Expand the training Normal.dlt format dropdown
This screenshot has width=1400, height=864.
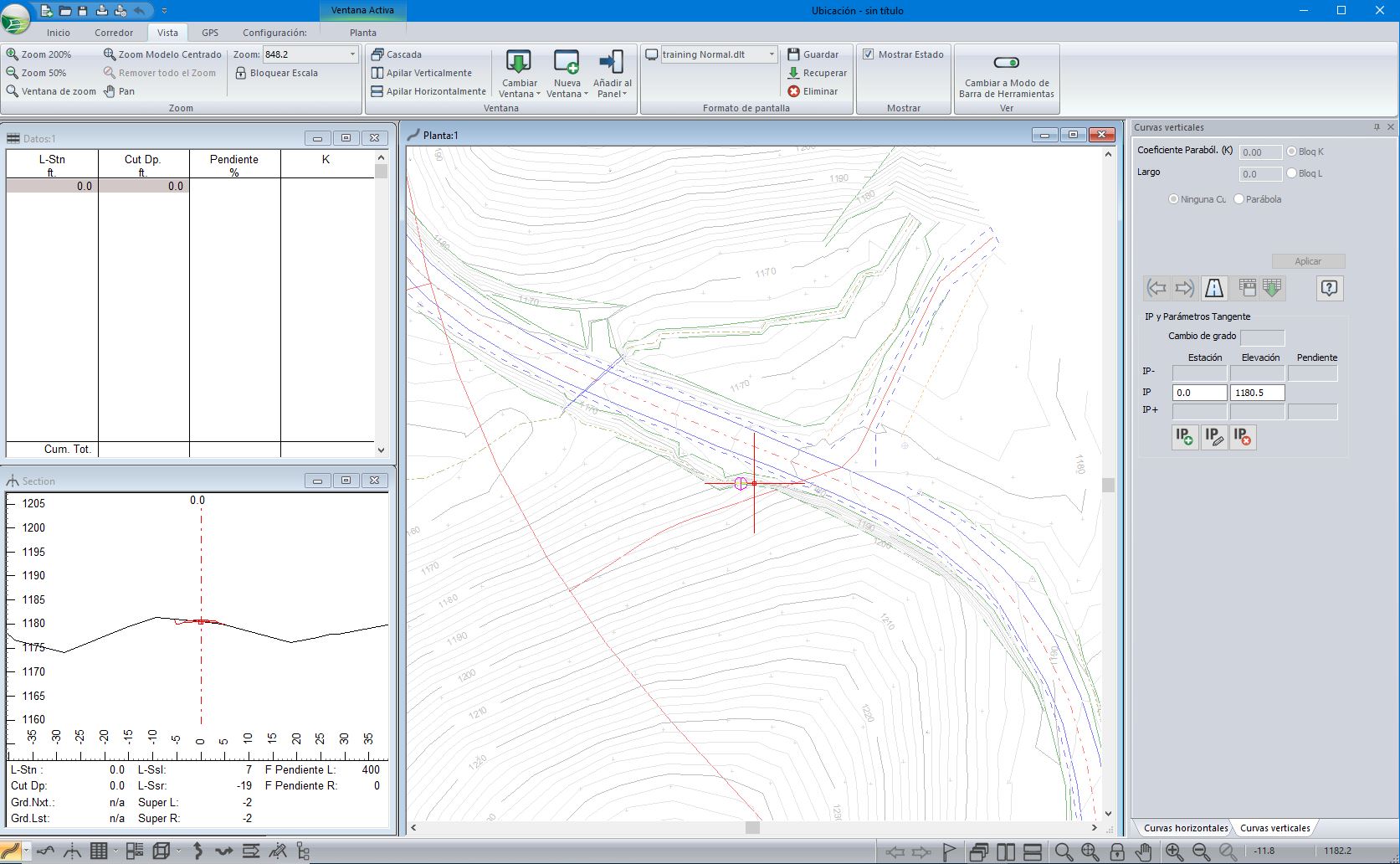pyautogui.click(x=772, y=54)
